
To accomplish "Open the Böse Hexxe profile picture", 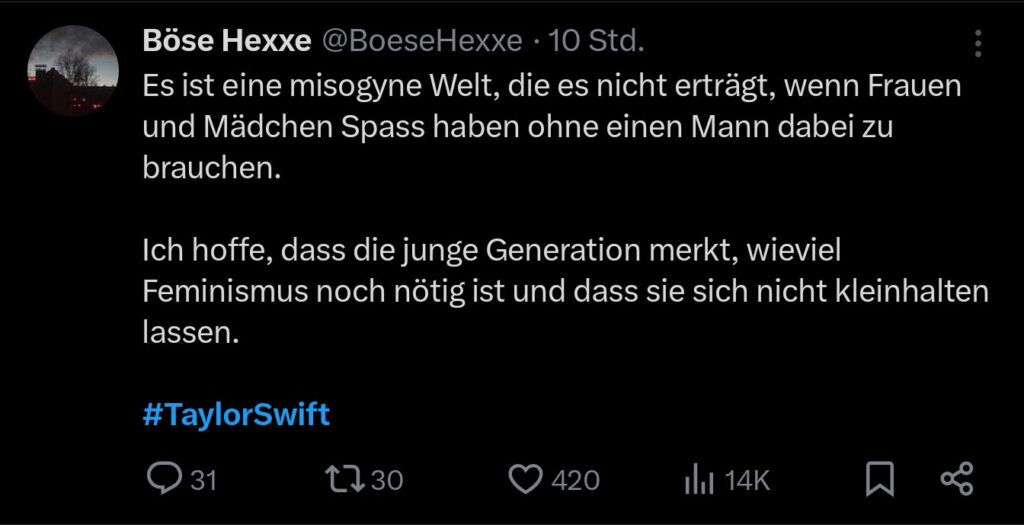I will pos(73,71).
